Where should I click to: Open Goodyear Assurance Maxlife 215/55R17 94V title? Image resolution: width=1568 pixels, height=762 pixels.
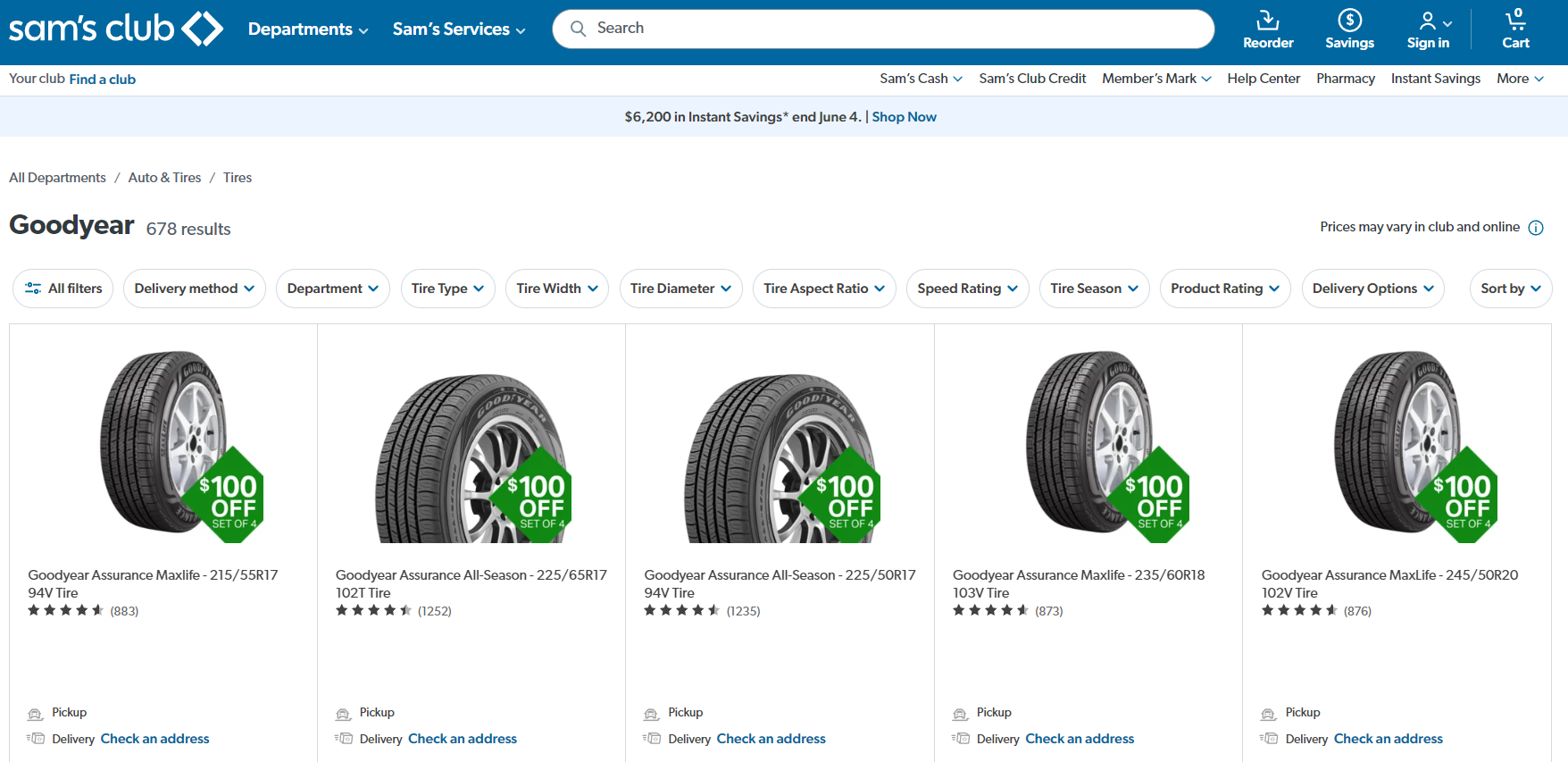point(153,584)
